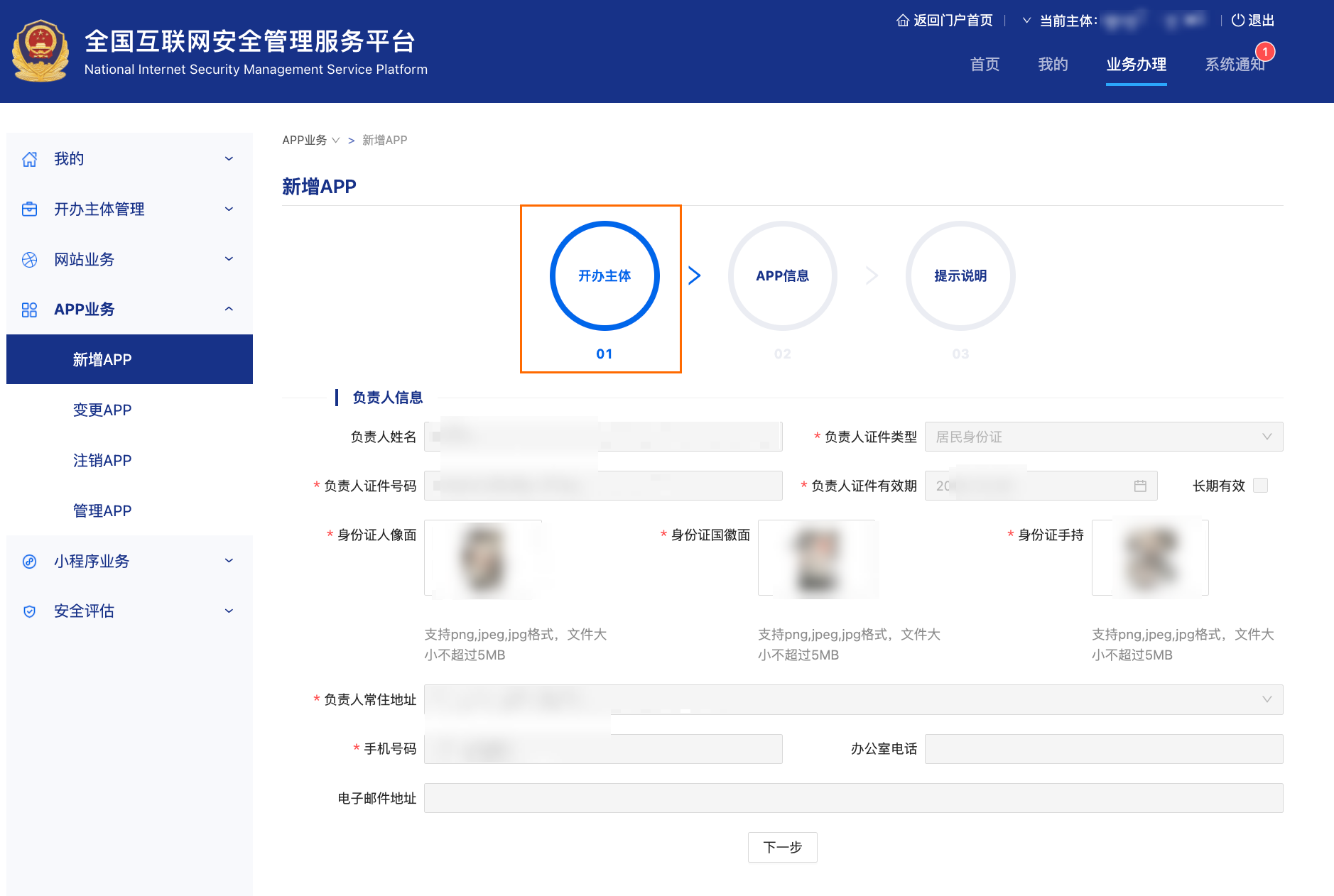This screenshot has height=896, width=1334.
Task: Click the house icon beside 我的 menu
Action: 30,158
